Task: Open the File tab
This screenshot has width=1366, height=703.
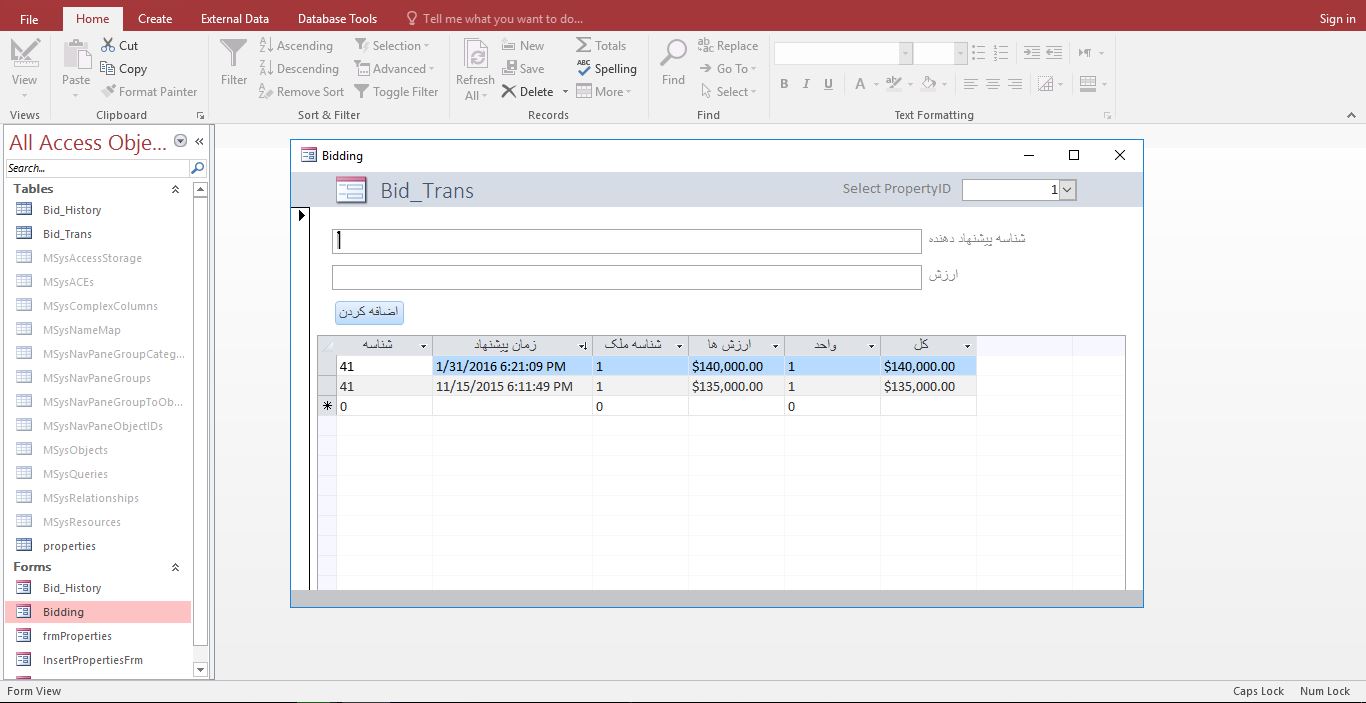Action: pyautogui.click(x=29, y=19)
